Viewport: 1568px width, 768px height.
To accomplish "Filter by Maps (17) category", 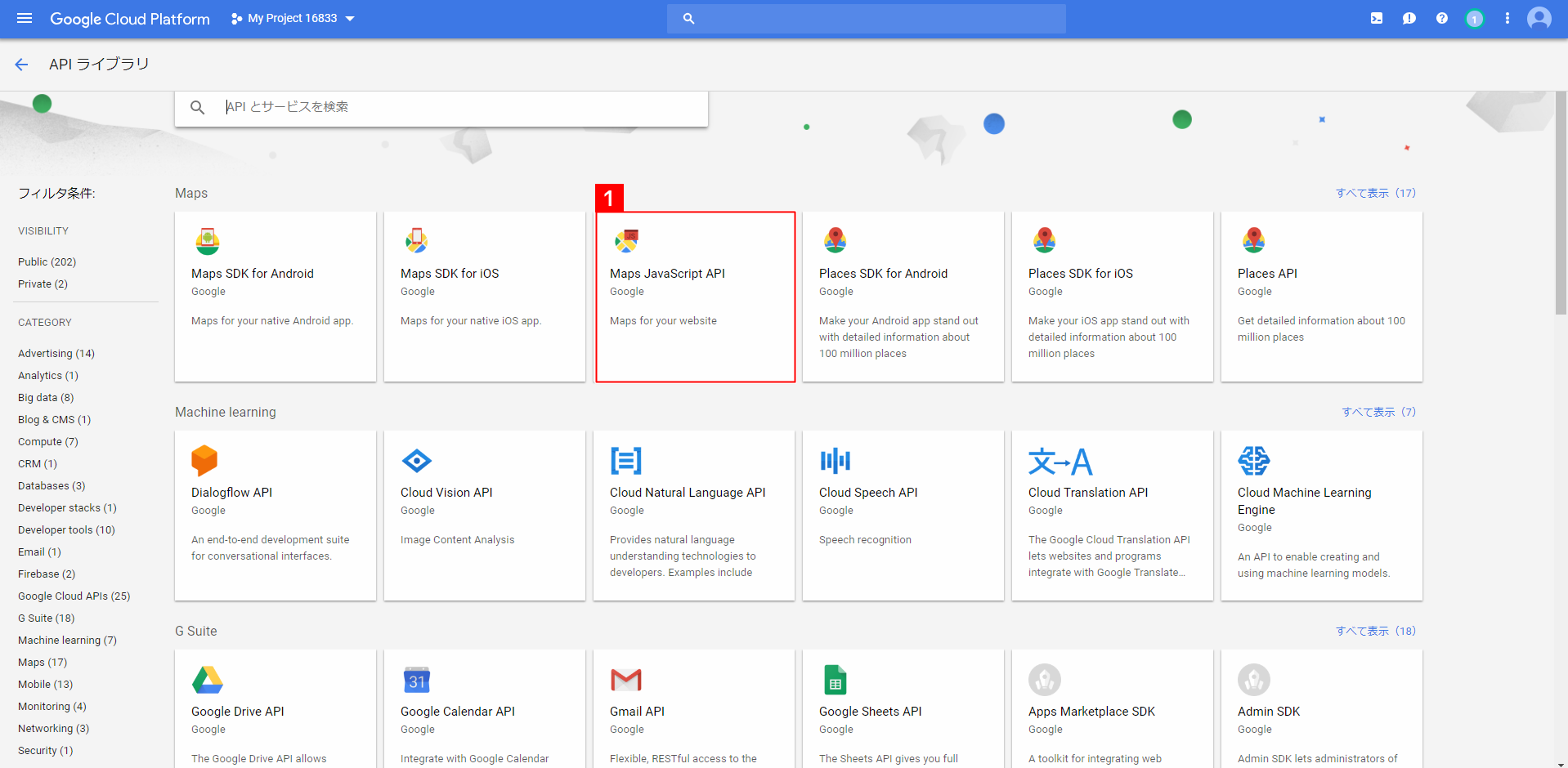I will (43, 663).
